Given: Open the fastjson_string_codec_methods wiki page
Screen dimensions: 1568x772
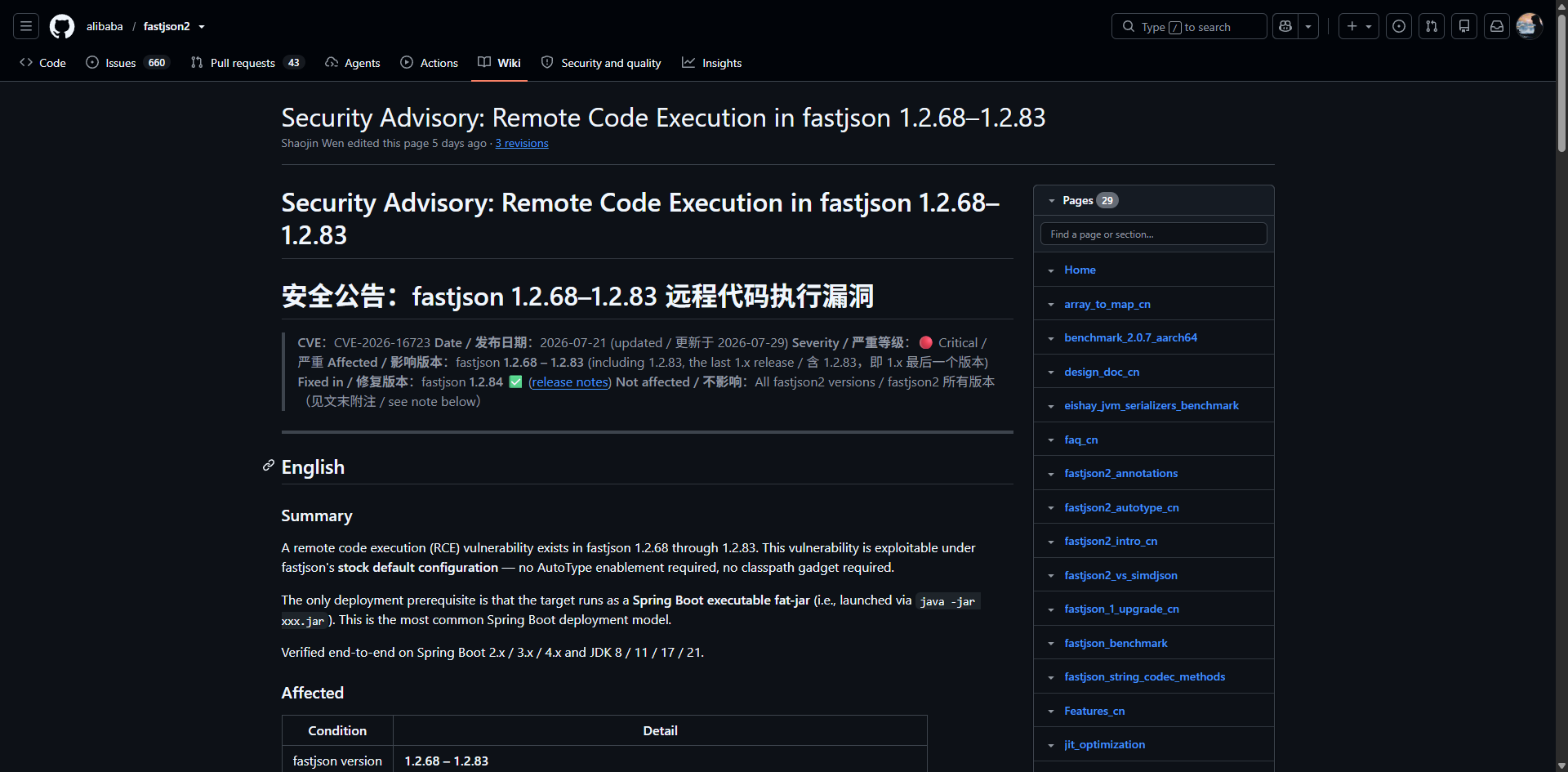Looking at the screenshot, I should [1144, 677].
